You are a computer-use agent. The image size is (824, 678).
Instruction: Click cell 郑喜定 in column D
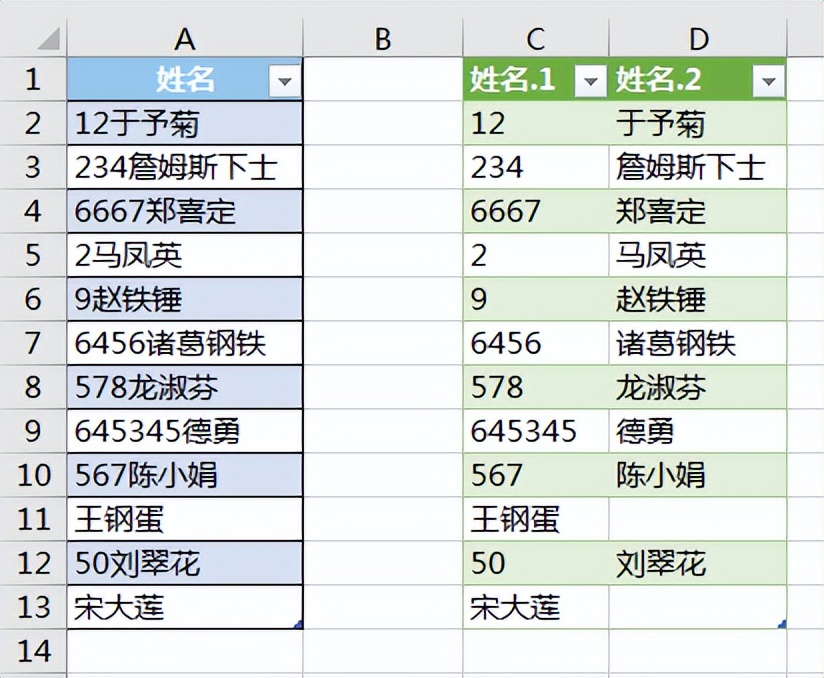tap(698, 211)
